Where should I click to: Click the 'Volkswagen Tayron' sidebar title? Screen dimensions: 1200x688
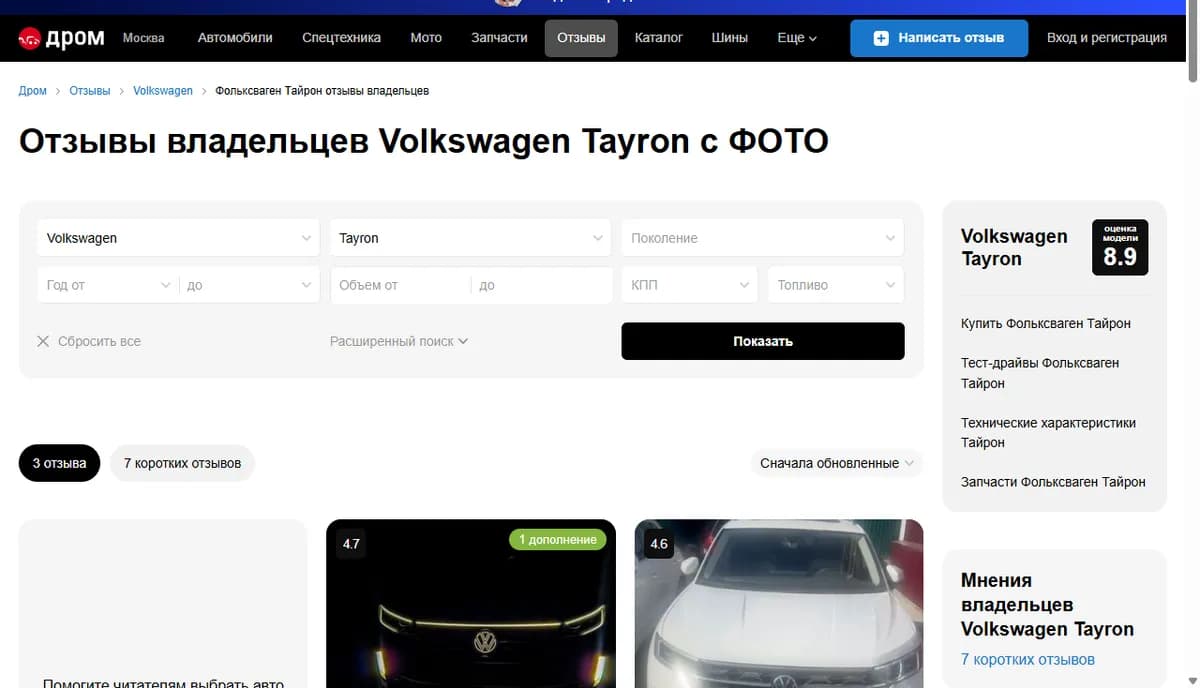tap(1014, 247)
